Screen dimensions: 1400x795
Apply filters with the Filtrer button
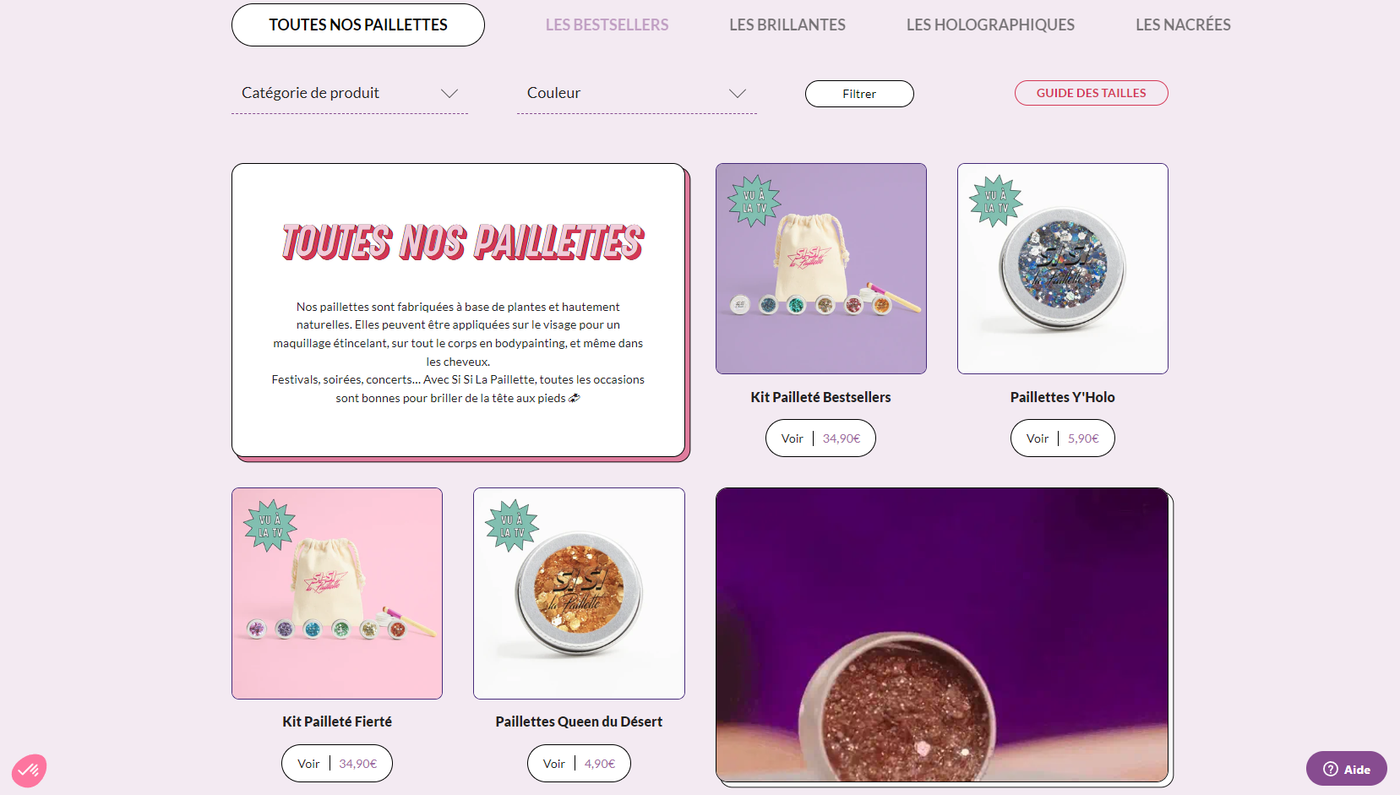point(860,93)
